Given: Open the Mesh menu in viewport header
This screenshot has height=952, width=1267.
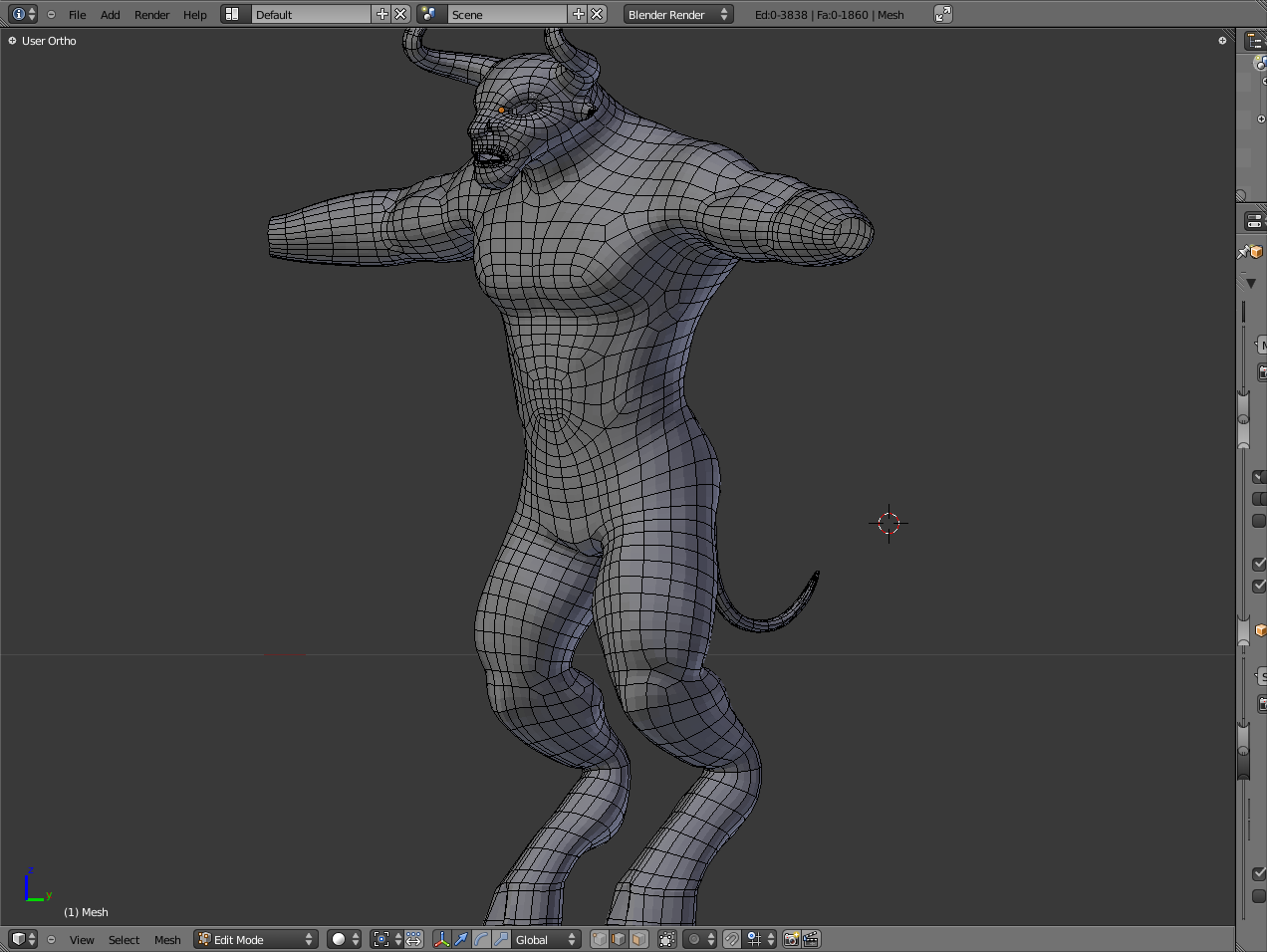Looking at the screenshot, I should (x=167, y=940).
